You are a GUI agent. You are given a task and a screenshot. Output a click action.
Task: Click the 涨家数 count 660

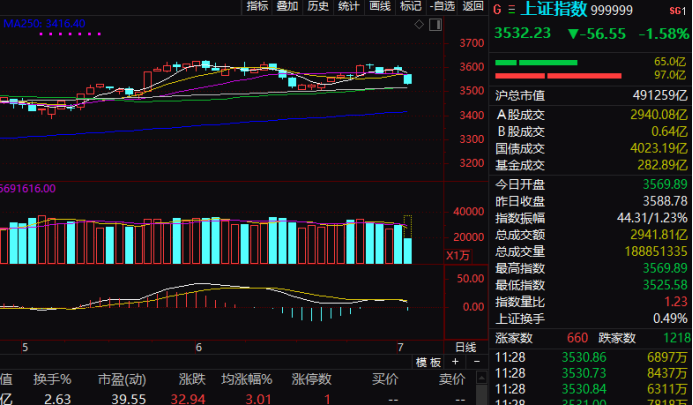pyautogui.click(x=577, y=338)
